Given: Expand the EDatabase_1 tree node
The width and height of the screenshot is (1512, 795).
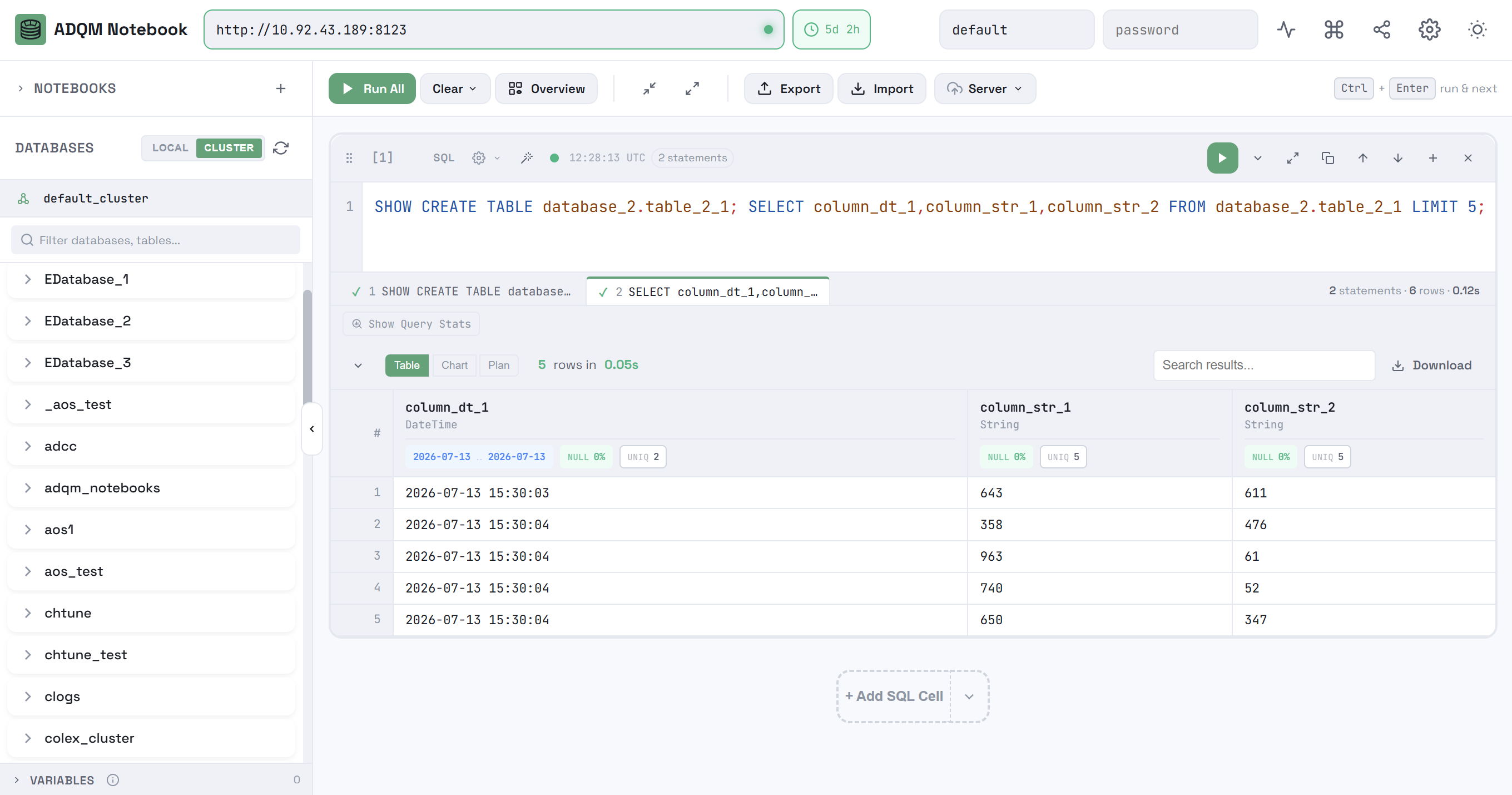Looking at the screenshot, I should pyautogui.click(x=28, y=279).
